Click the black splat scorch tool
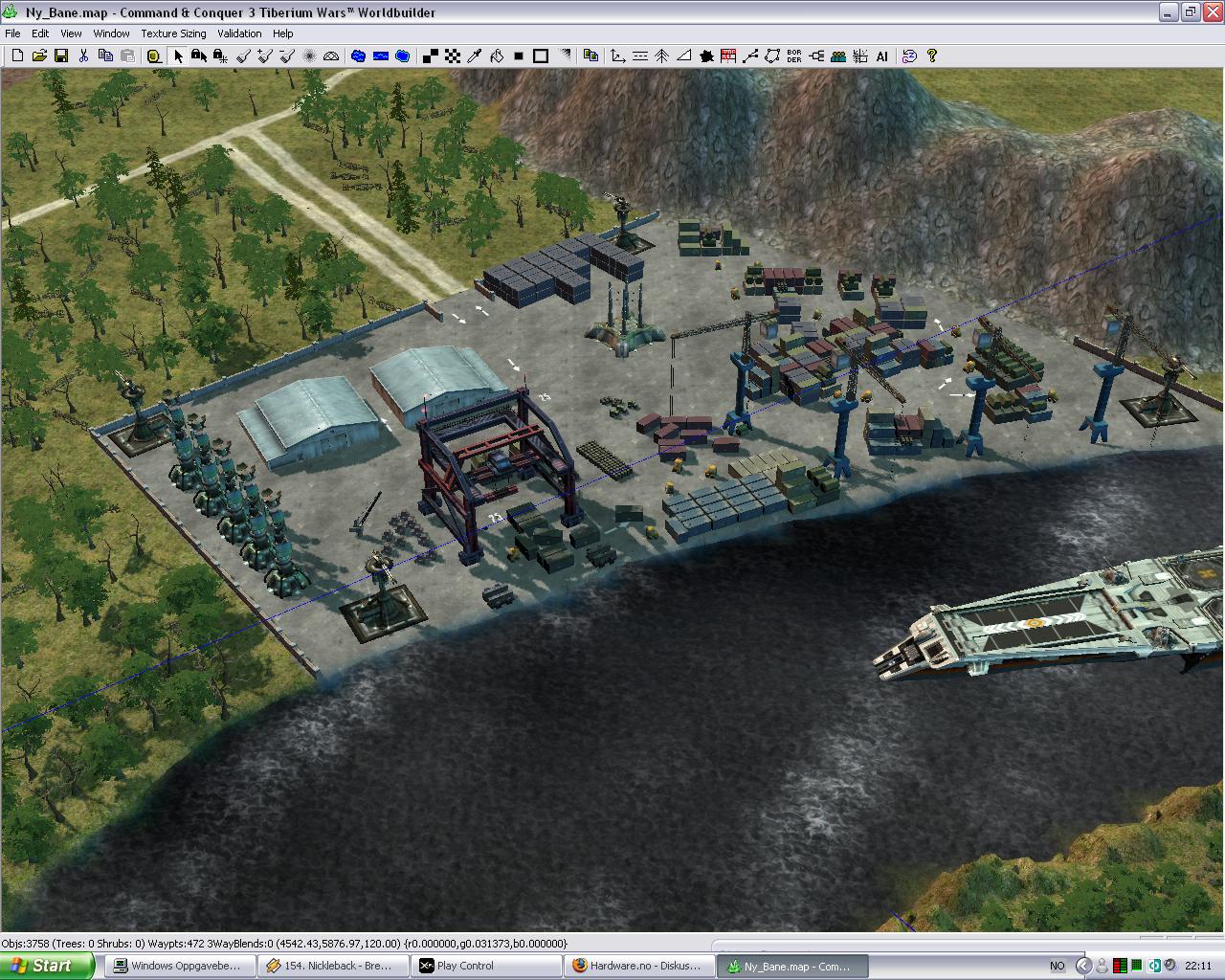Viewport: 1225px width, 980px height. click(x=706, y=56)
